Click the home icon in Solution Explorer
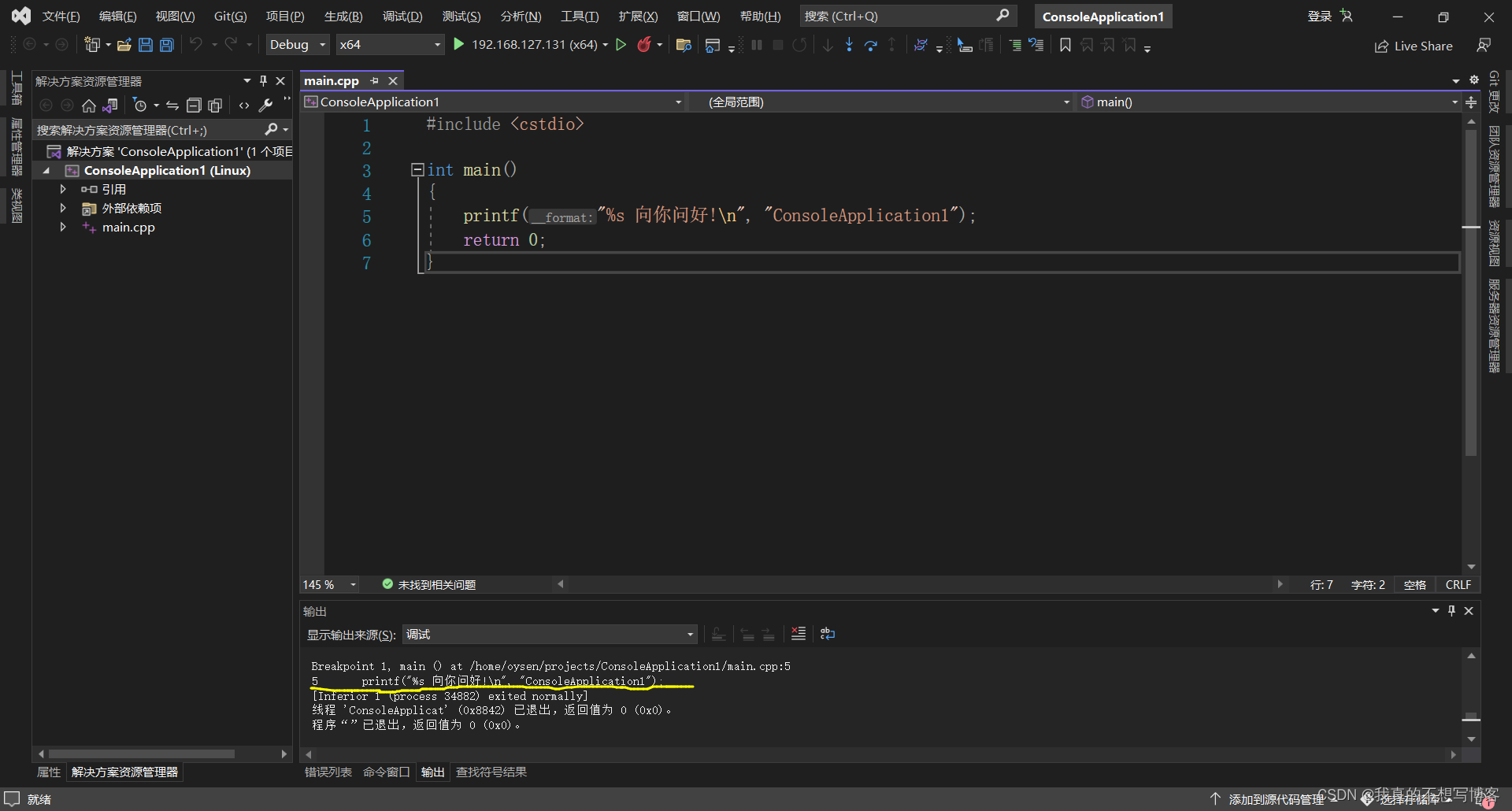The width and height of the screenshot is (1512, 811). tap(89, 106)
